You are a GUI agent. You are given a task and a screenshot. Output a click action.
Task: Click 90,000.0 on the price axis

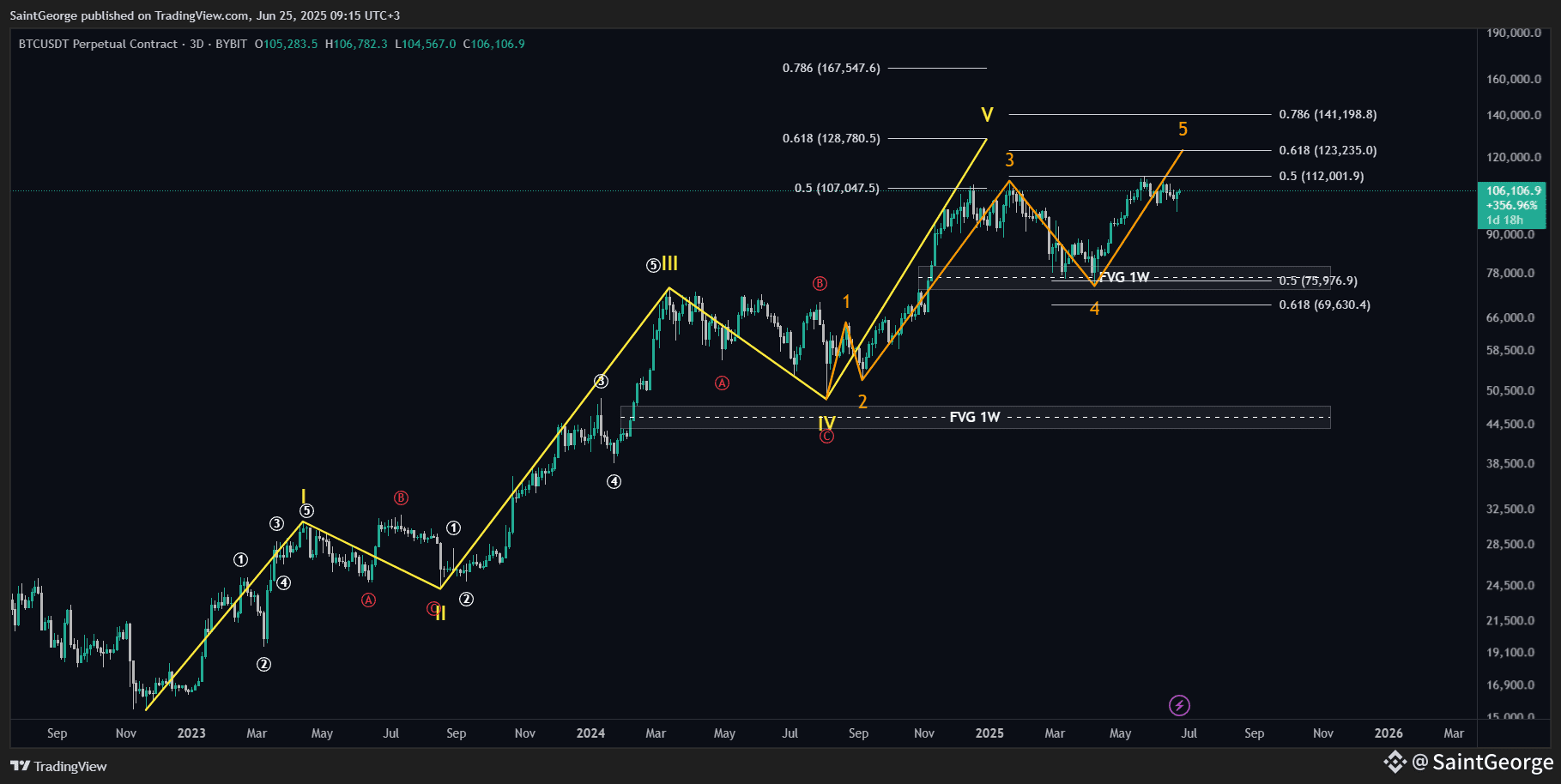(x=1510, y=234)
